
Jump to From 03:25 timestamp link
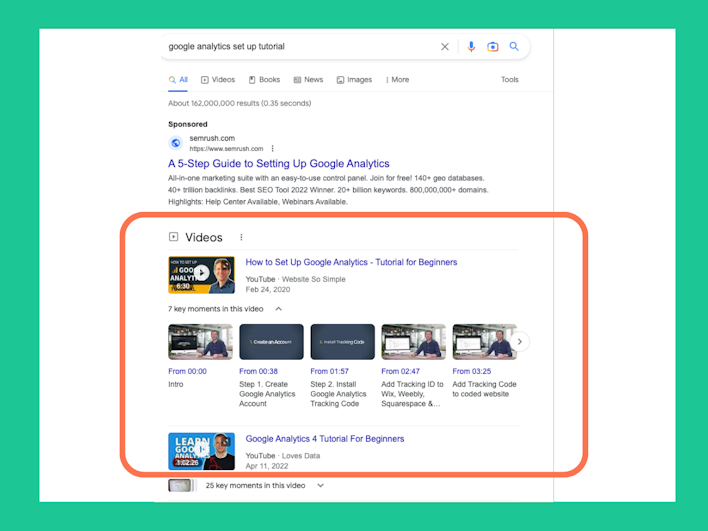472,371
